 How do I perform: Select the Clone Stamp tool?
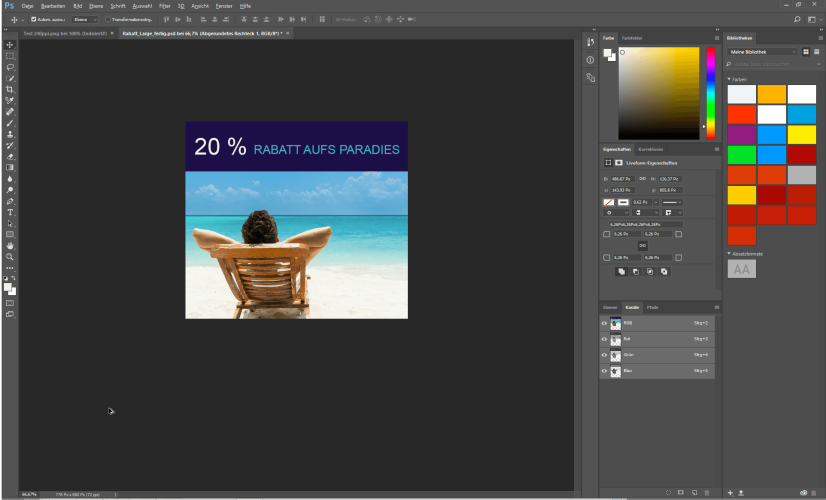[10, 134]
